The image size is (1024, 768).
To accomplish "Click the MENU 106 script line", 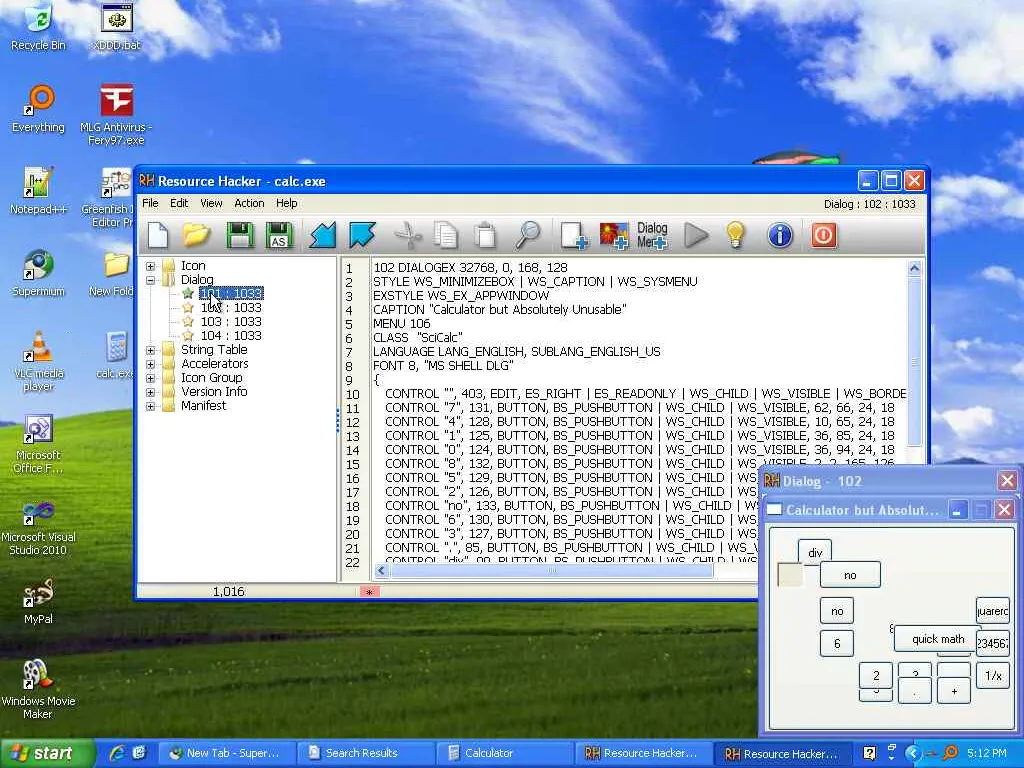I will (402, 323).
